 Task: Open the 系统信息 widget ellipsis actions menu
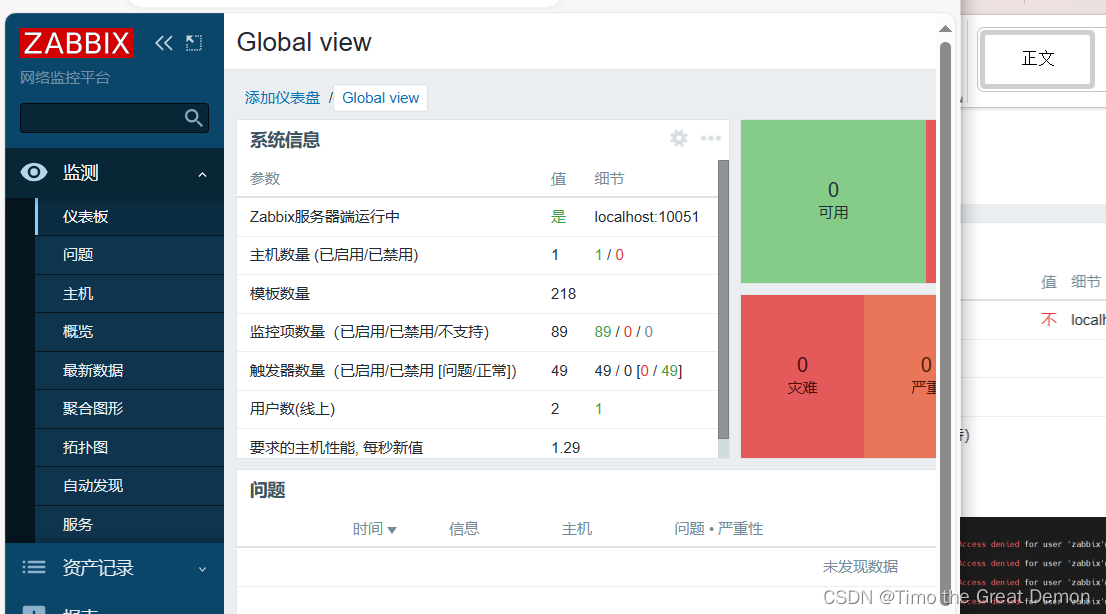point(711,138)
